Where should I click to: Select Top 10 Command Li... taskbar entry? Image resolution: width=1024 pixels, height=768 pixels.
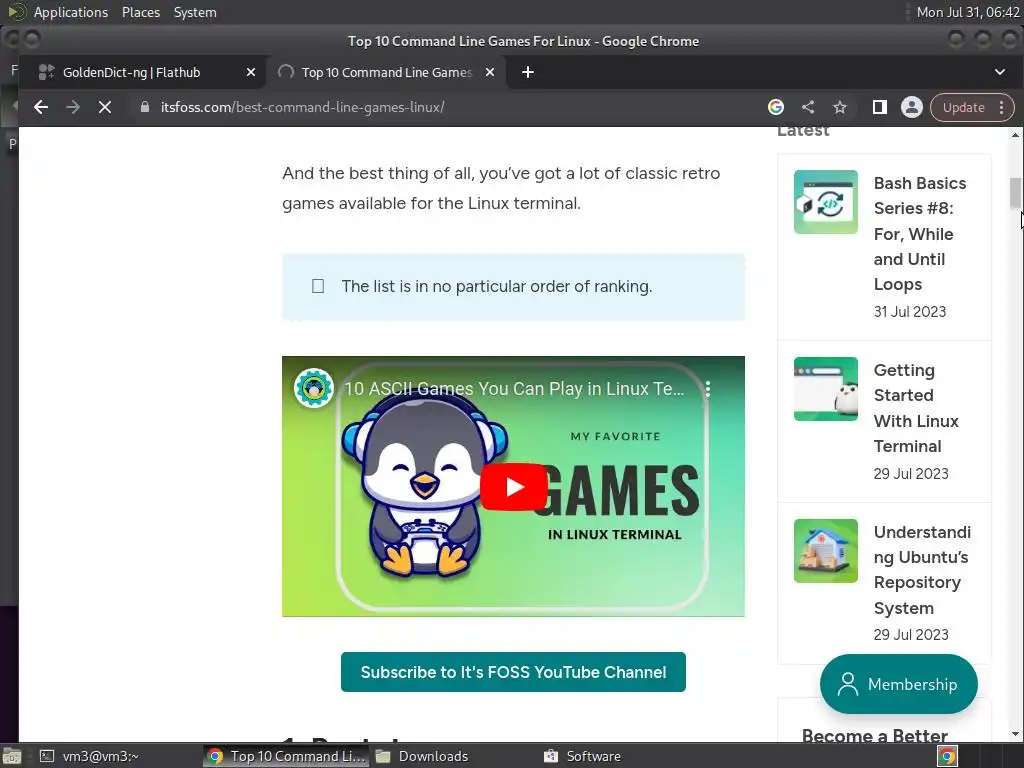pos(285,756)
